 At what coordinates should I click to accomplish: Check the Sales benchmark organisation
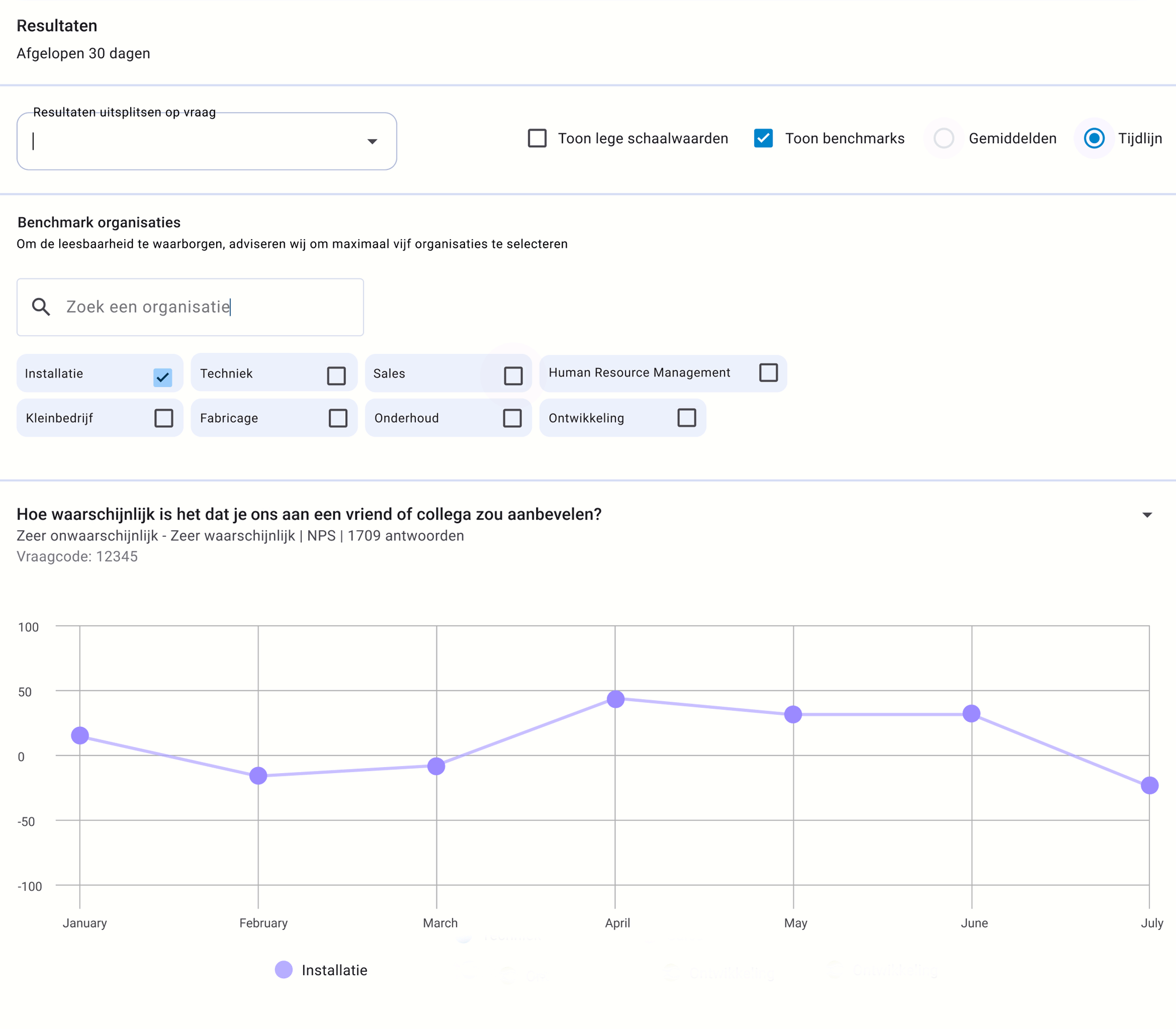click(513, 376)
